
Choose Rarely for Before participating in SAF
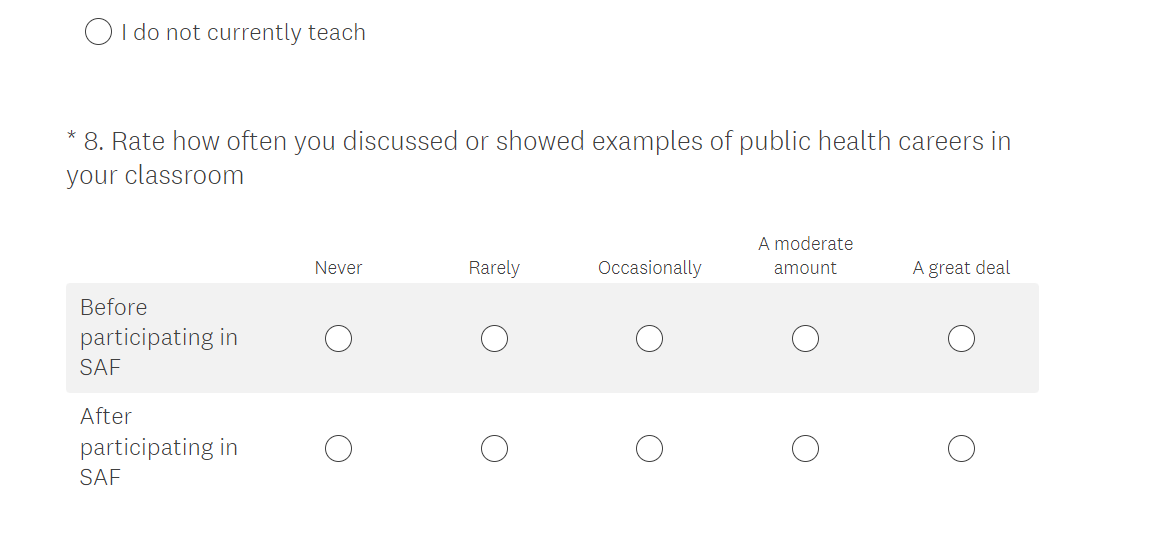tap(494, 339)
